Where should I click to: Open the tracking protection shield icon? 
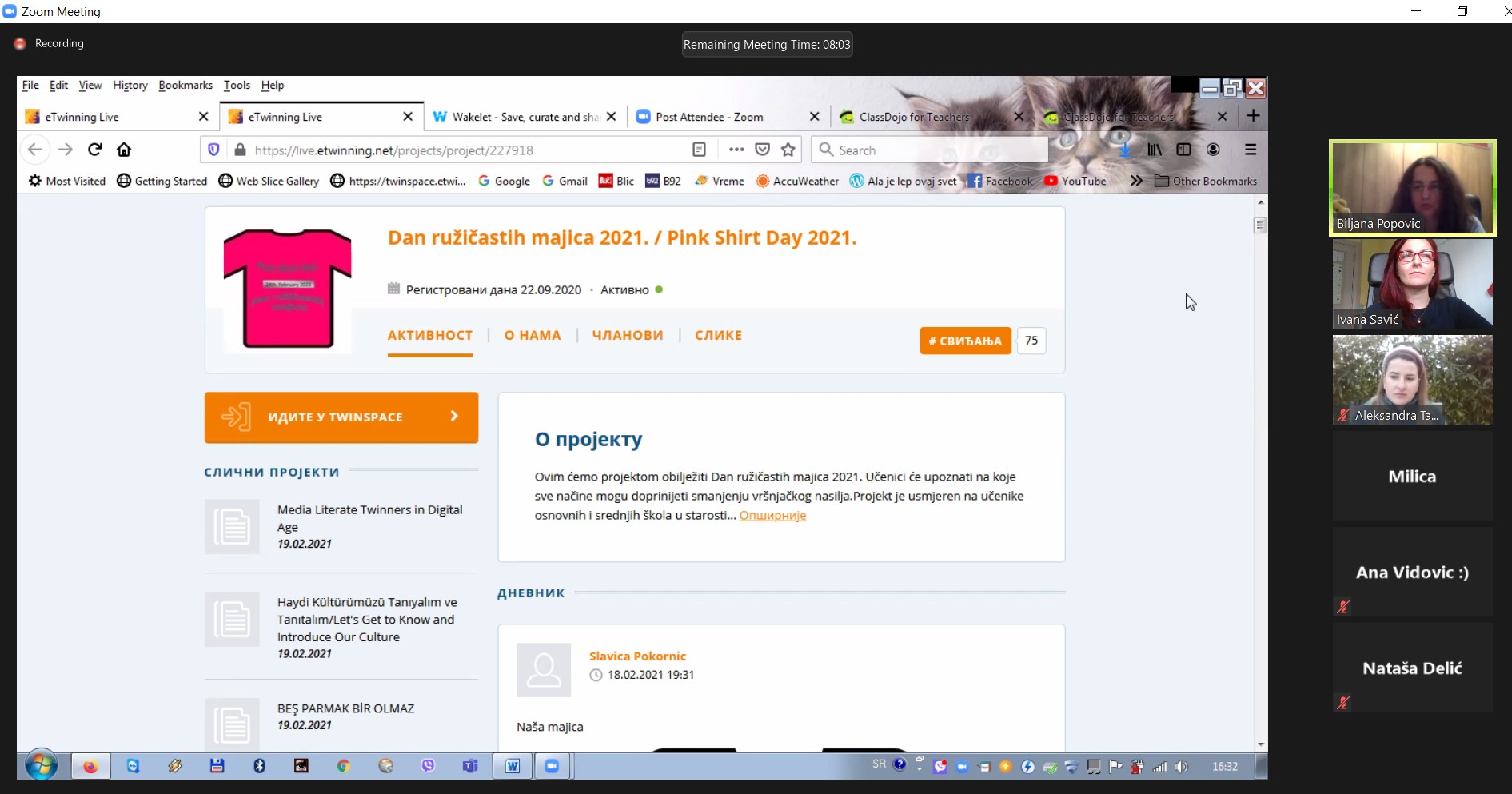213,150
